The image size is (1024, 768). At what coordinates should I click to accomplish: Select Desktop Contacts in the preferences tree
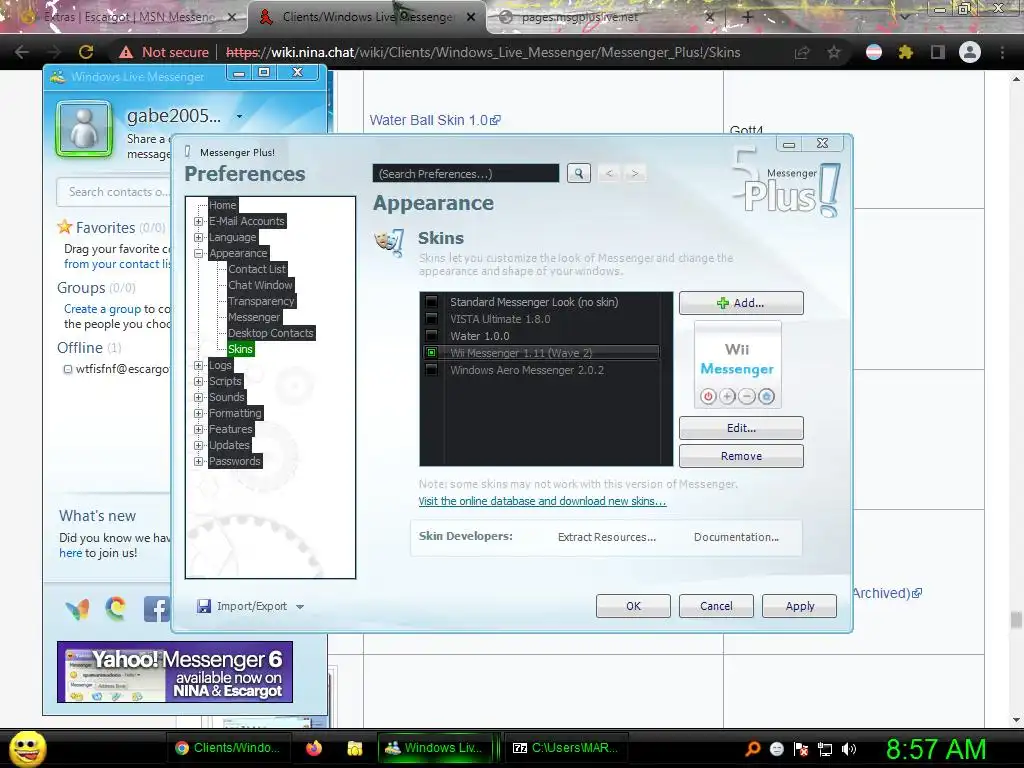pos(270,333)
